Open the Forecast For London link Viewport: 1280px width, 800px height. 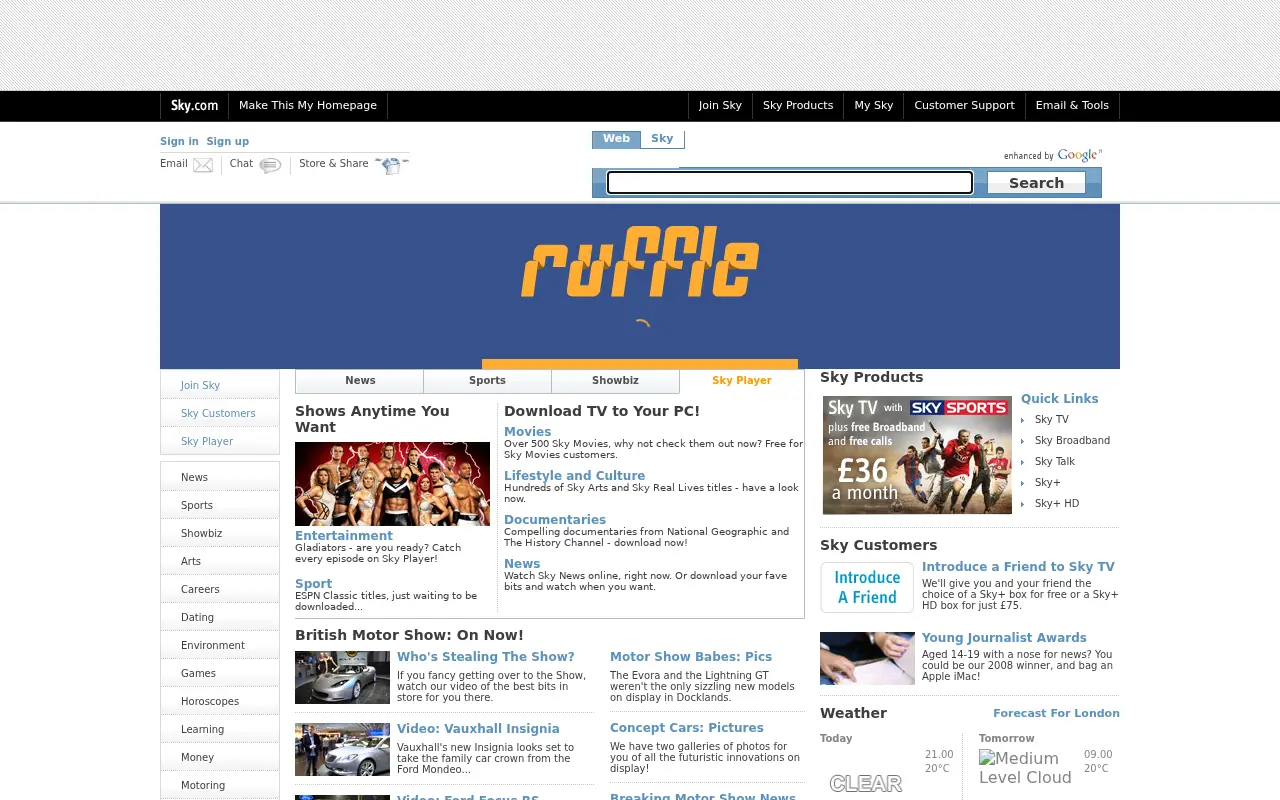point(1056,713)
